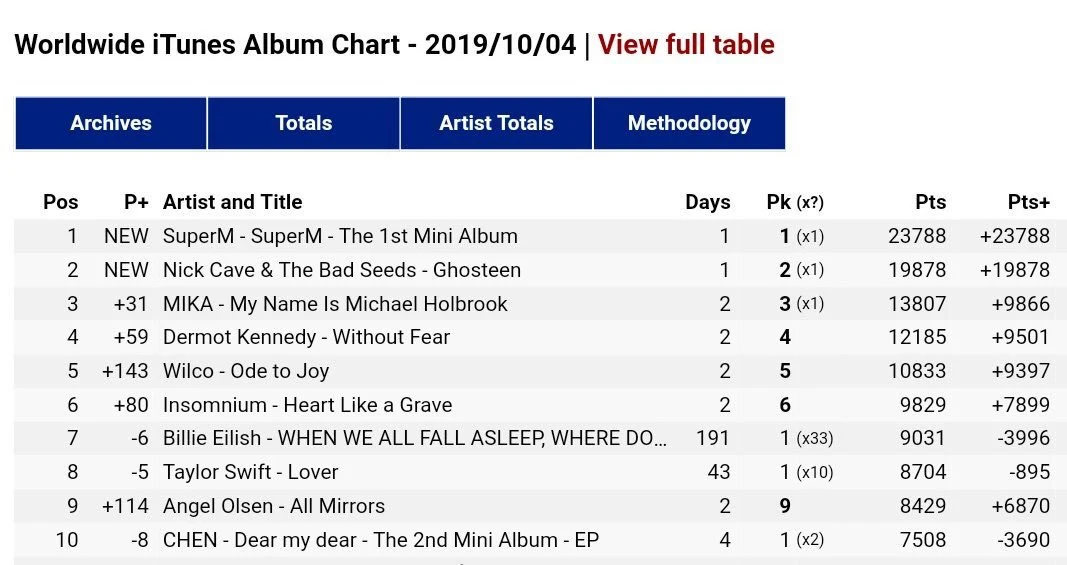
Task: Select Angel Olsen - All Mirrors row
Action: (x=273, y=506)
